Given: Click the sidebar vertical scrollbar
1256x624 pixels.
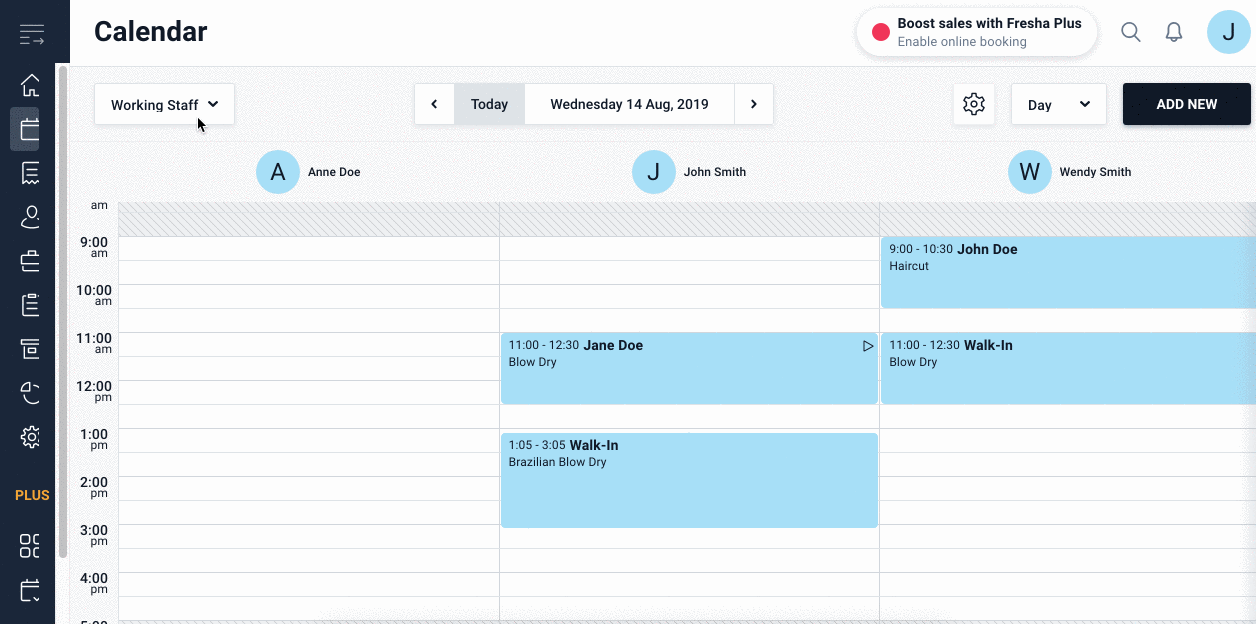Looking at the screenshot, I should point(63,310).
